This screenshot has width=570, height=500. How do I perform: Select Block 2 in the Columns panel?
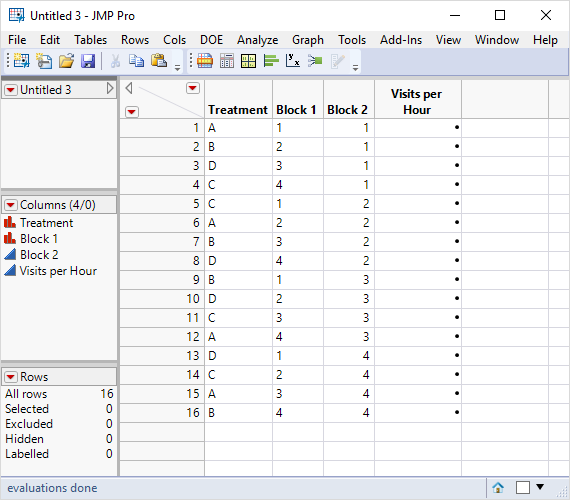click(x=39, y=255)
